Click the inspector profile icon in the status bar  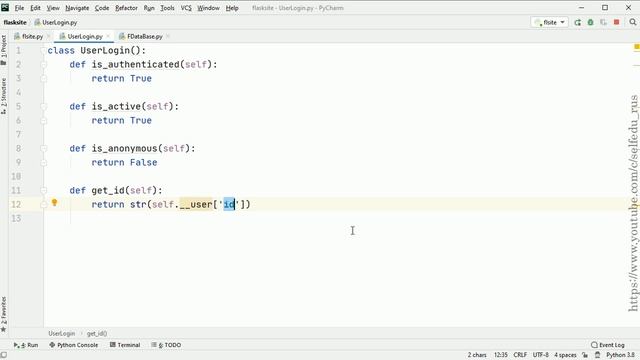click(597, 355)
